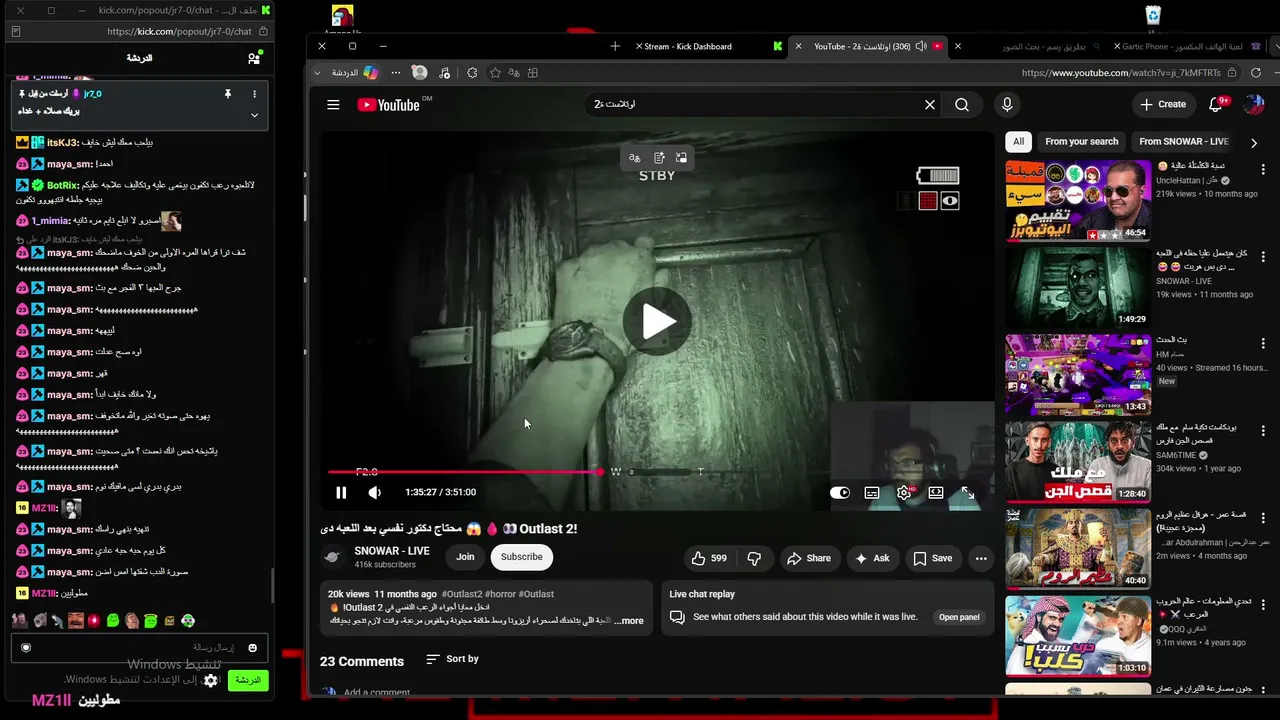This screenshot has height=720, width=1280.
Task: Send message with green chat button
Action: [x=248, y=680]
